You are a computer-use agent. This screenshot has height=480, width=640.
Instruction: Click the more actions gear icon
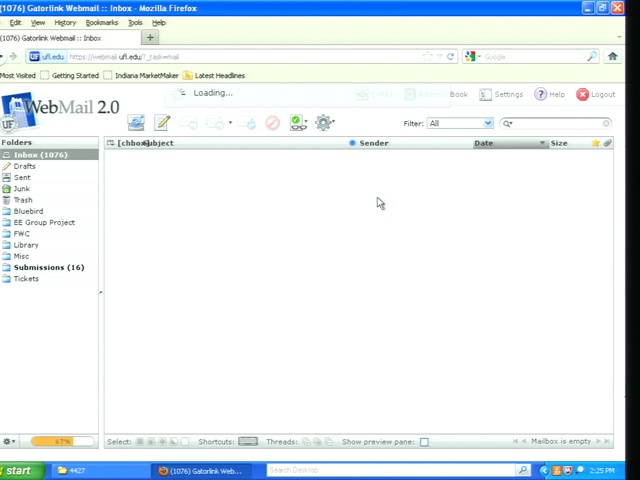[x=323, y=122]
